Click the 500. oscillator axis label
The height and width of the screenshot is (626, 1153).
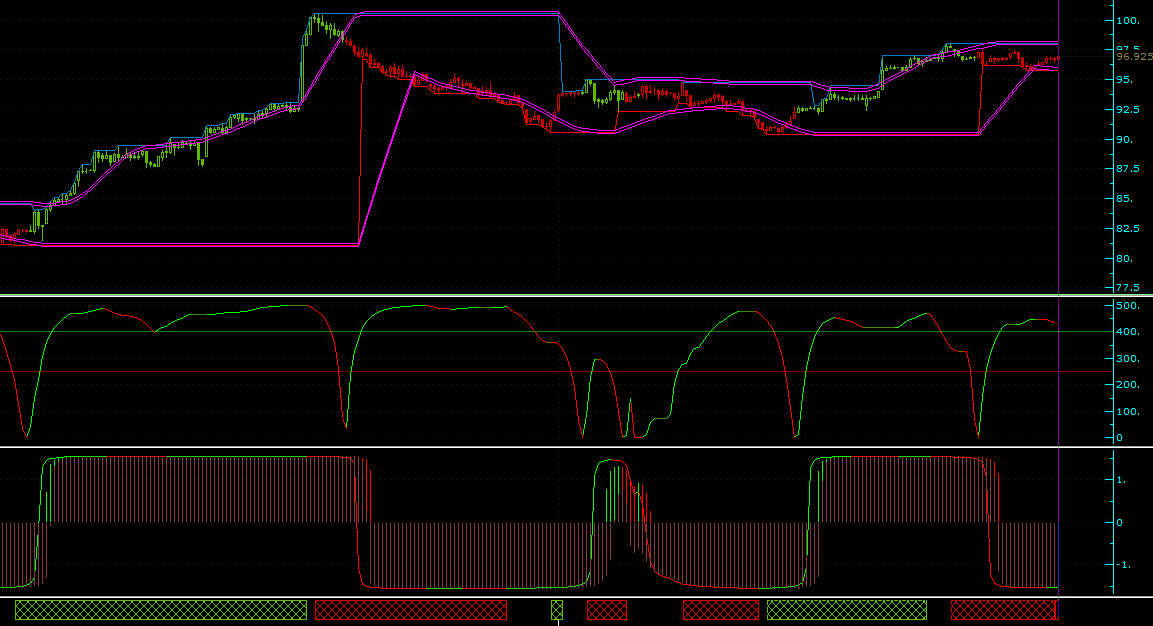pos(1128,305)
